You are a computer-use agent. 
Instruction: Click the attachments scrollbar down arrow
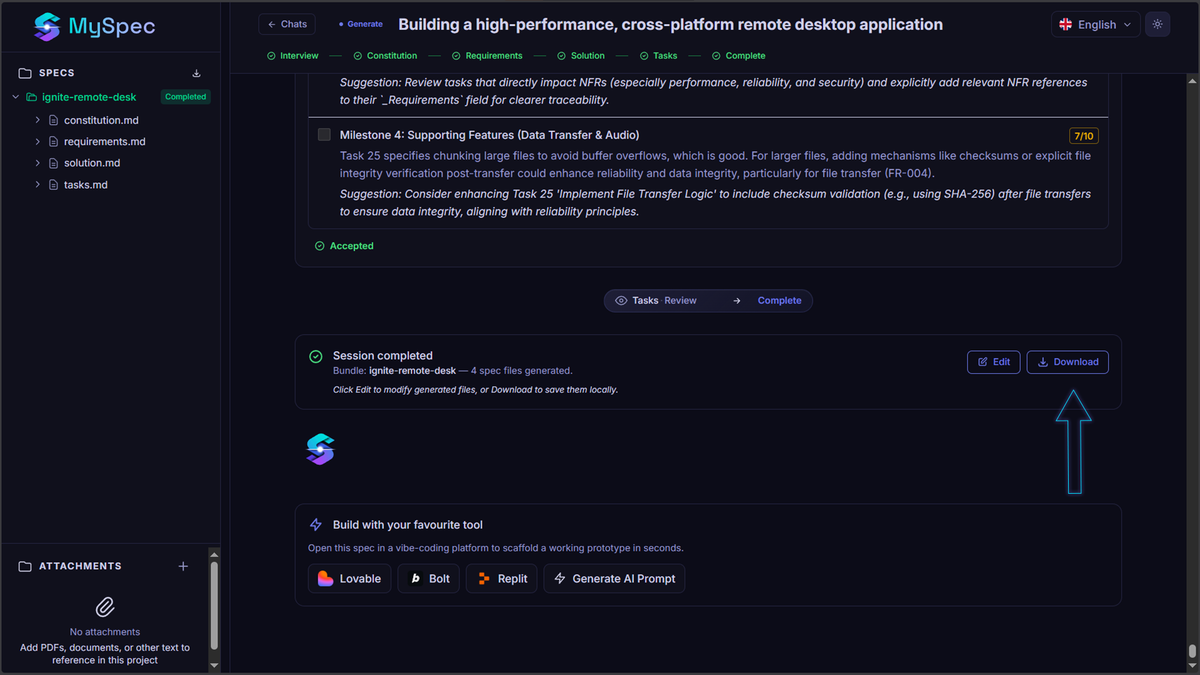point(213,664)
